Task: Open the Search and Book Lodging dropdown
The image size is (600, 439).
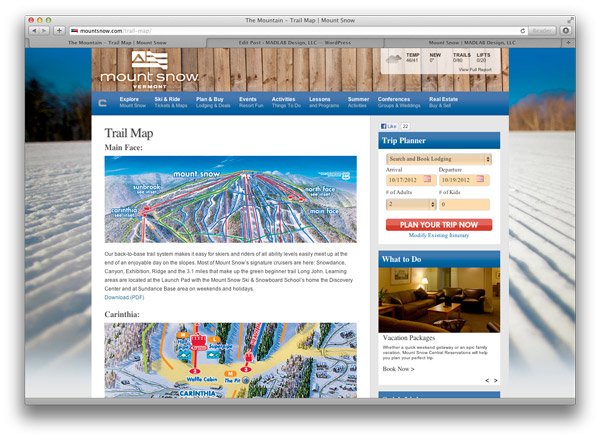Action: pyautogui.click(x=439, y=159)
